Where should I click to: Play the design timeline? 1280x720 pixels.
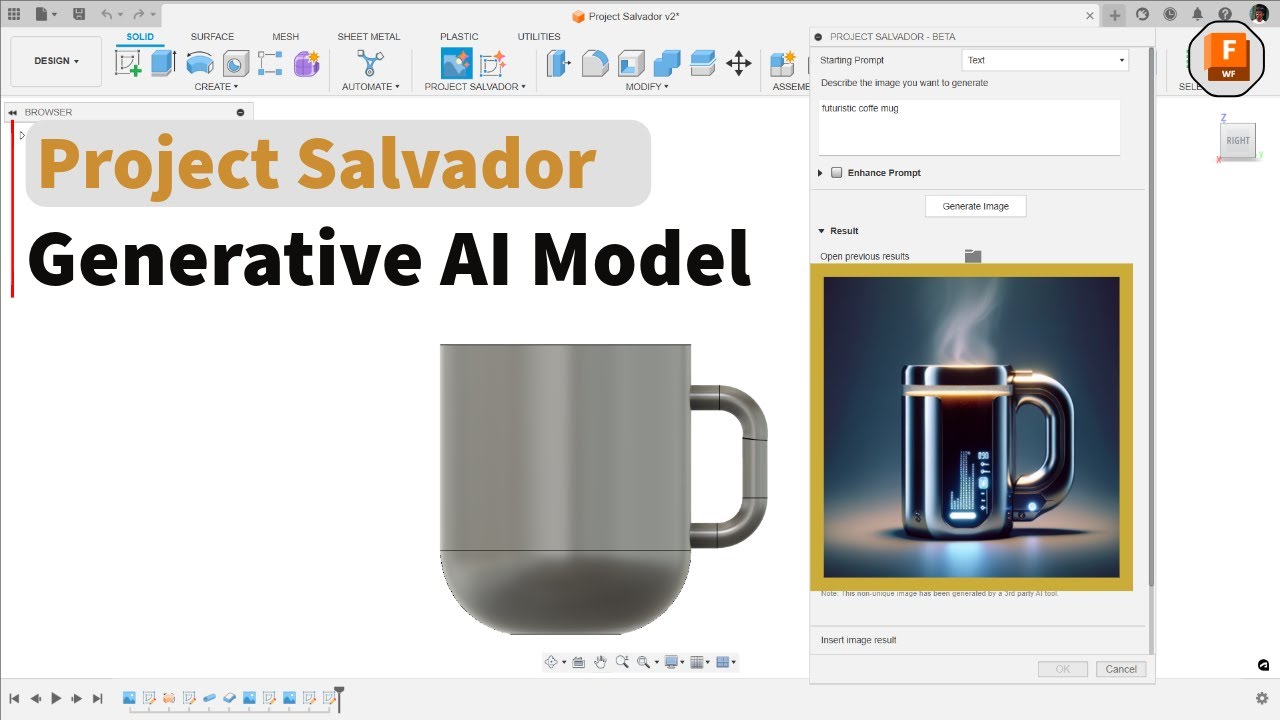(56, 699)
